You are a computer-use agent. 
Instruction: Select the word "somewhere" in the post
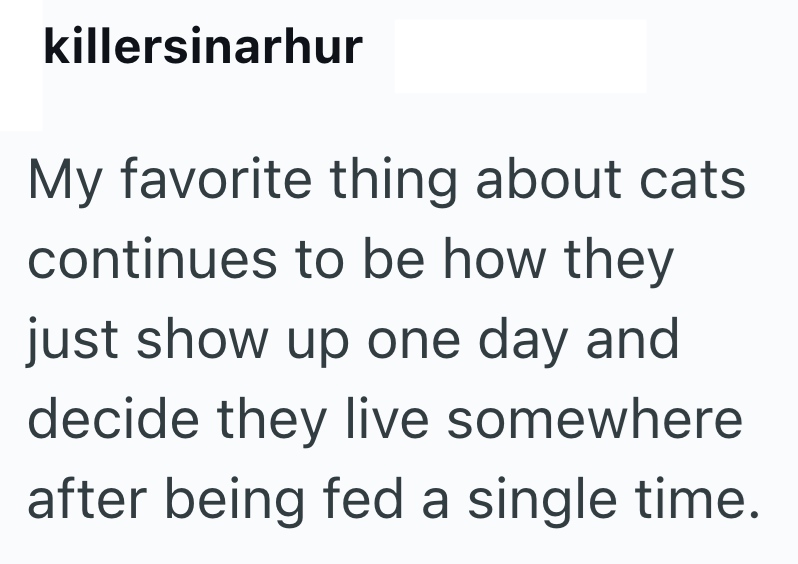pos(594,420)
